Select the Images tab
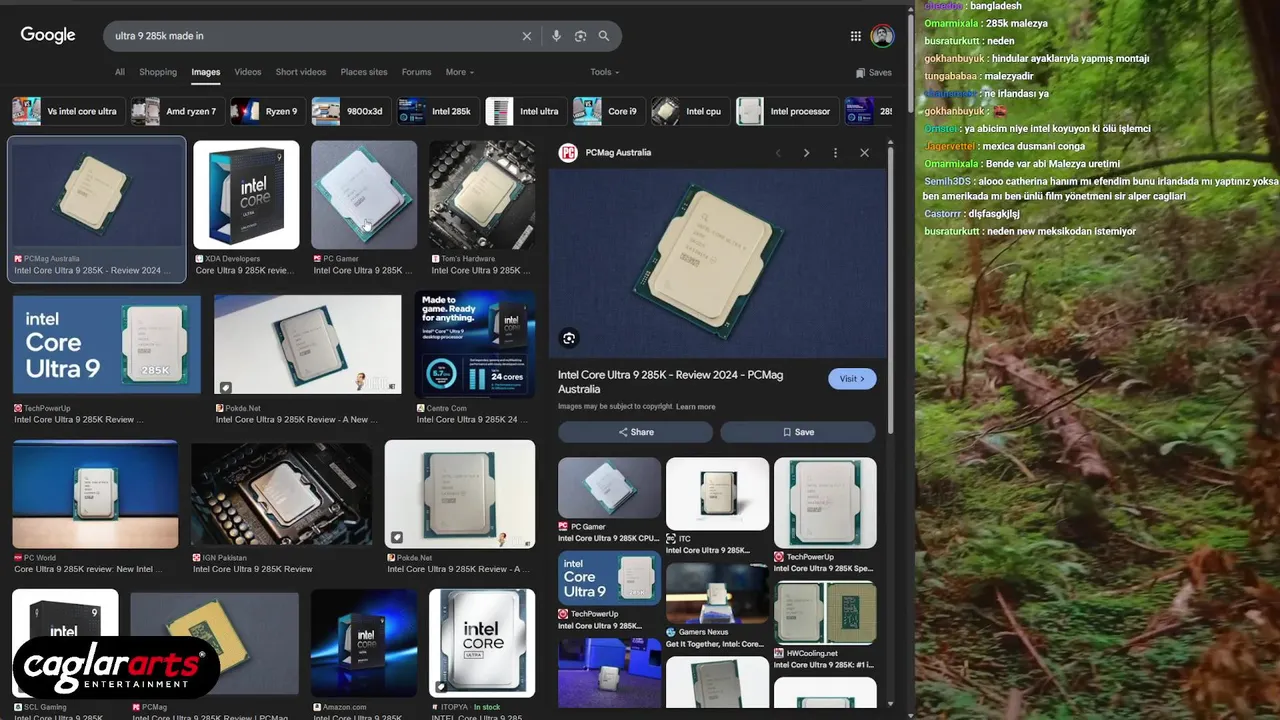The width and height of the screenshot is (1280, 720). point(206,72)
